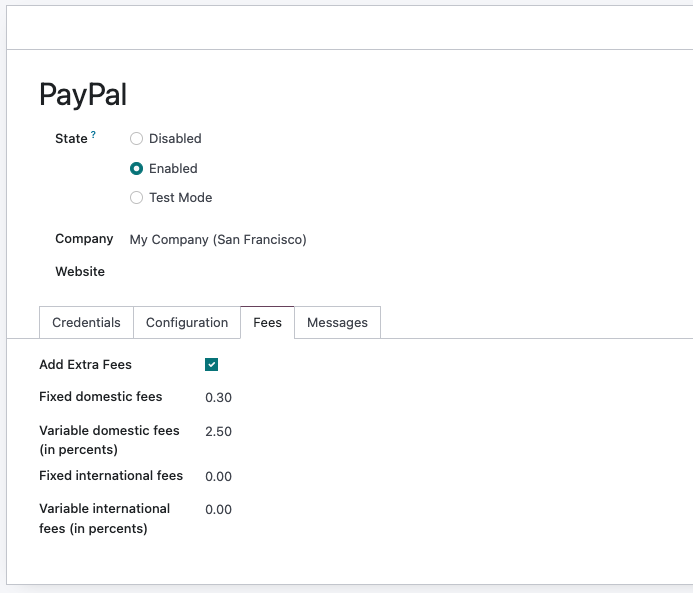Uncheck the Add Extra Fees checkbox
This screenshot has height=593, width=693.
pyautogui.click(x=211, y=365)
